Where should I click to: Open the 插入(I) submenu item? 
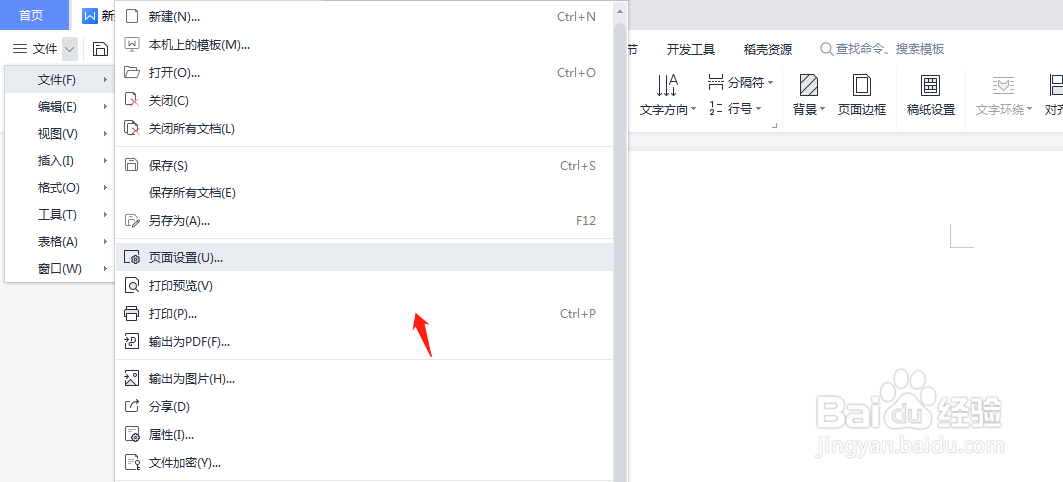tap(60, 161)
